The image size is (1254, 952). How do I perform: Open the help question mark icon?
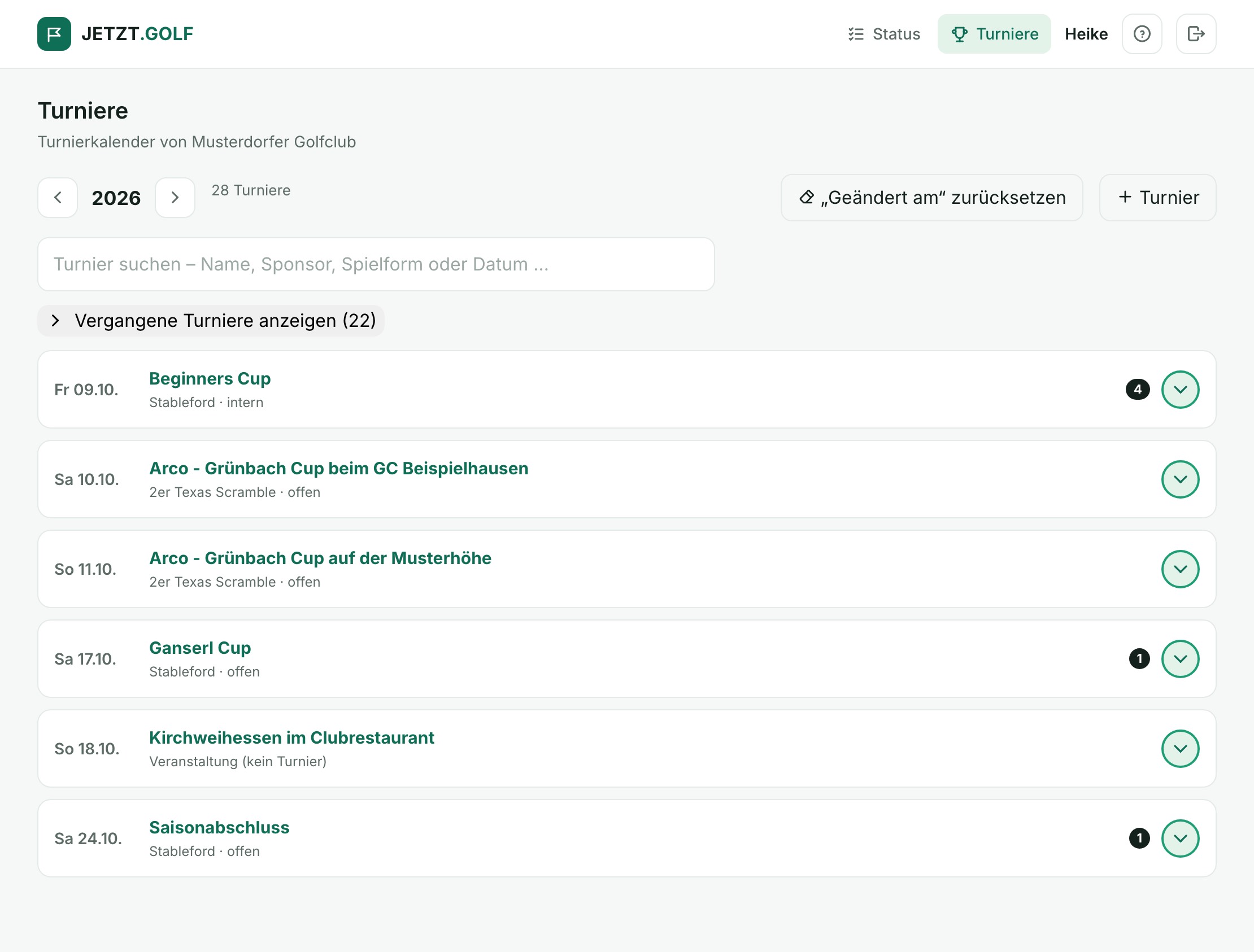coord(1142,34)
